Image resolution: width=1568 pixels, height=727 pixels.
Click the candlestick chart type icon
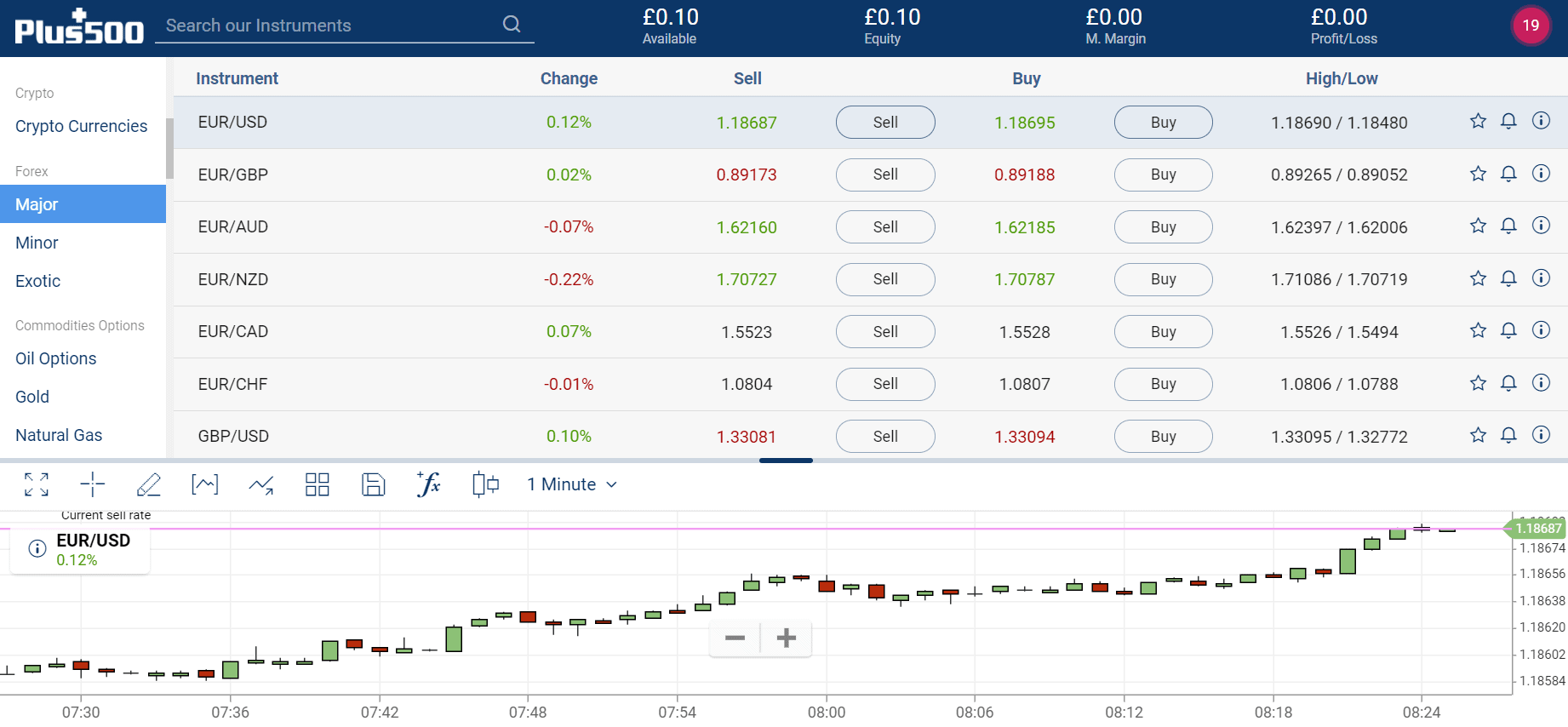485,484
